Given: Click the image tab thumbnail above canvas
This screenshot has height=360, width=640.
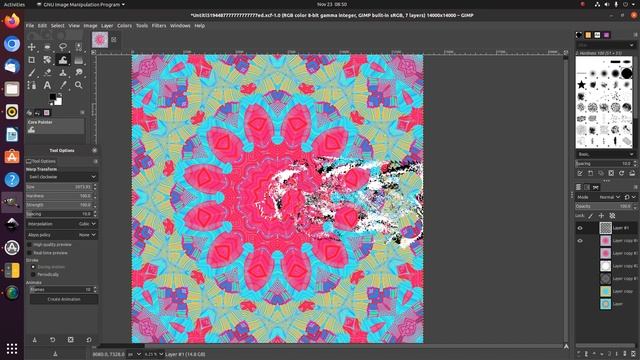Looking at the screenshot, I should click(x=100, y=40).
